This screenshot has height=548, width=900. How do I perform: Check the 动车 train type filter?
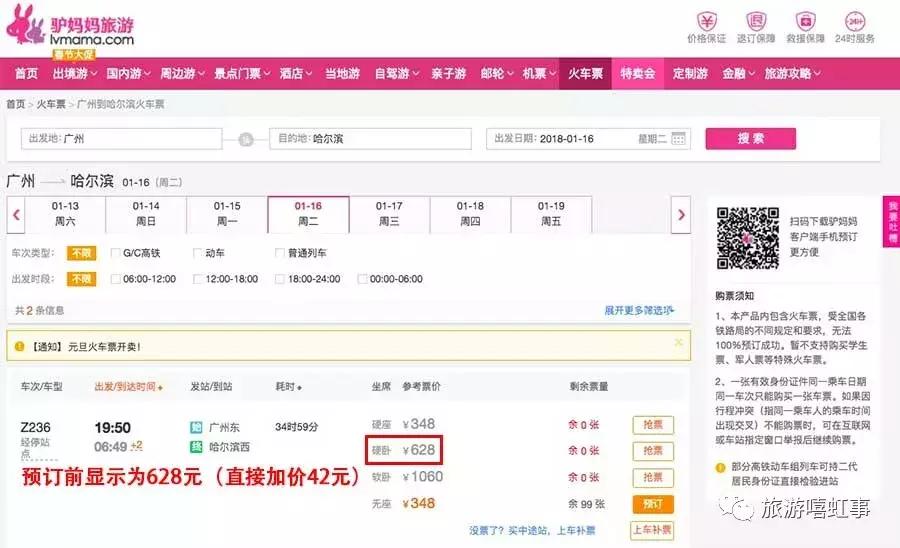point(197,252)
